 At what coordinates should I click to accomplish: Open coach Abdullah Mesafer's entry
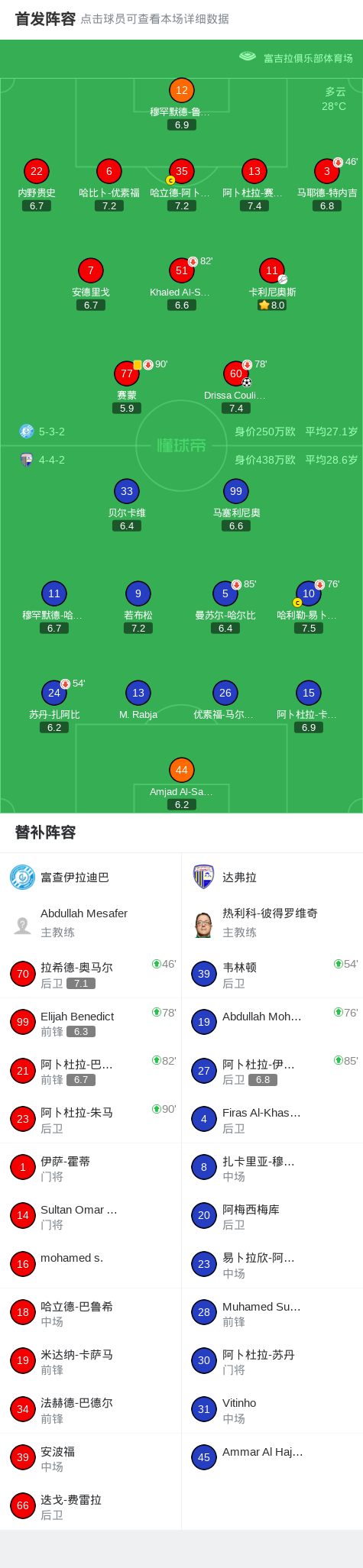point(90,923)
